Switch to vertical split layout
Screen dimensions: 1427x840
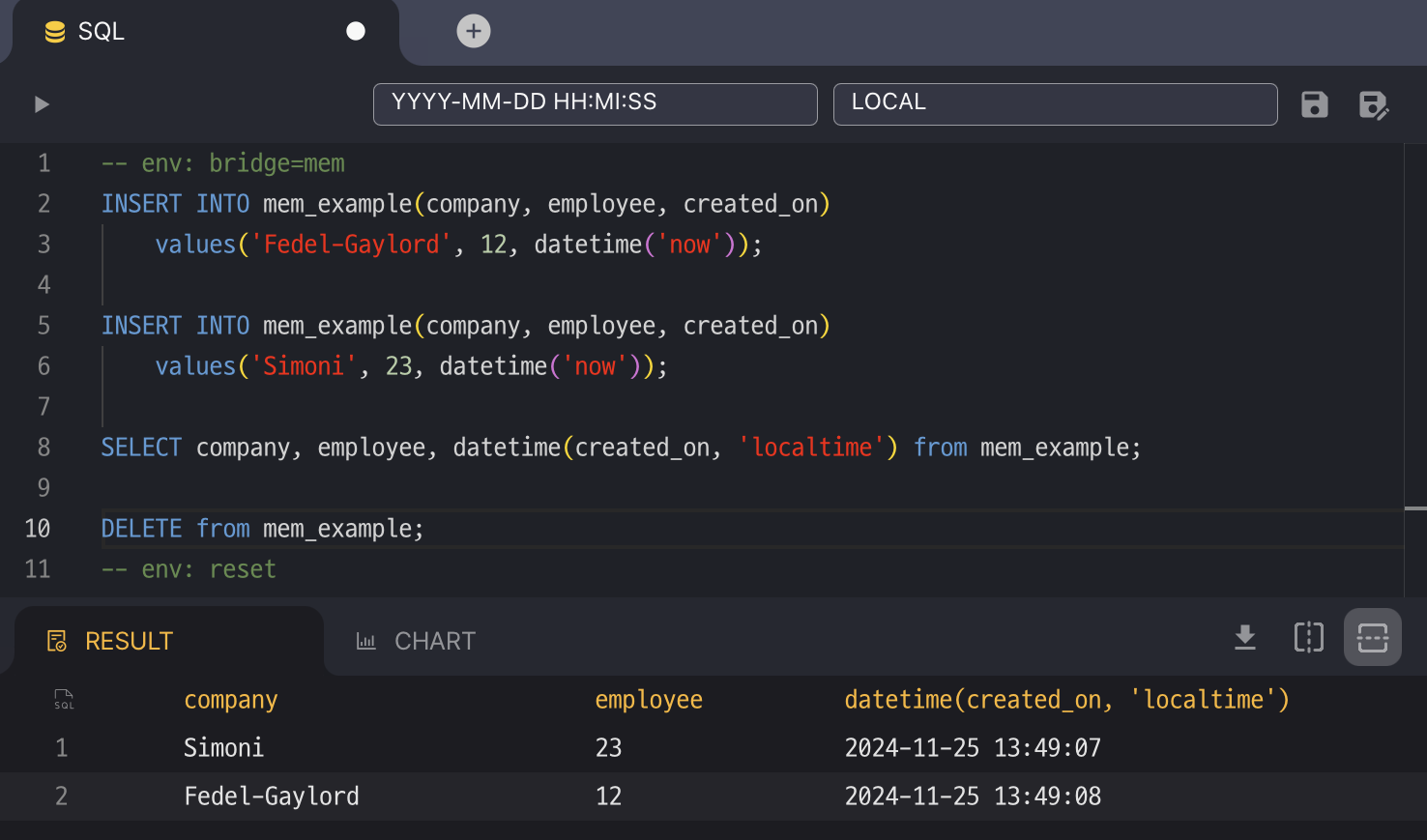pos(1308,638)
